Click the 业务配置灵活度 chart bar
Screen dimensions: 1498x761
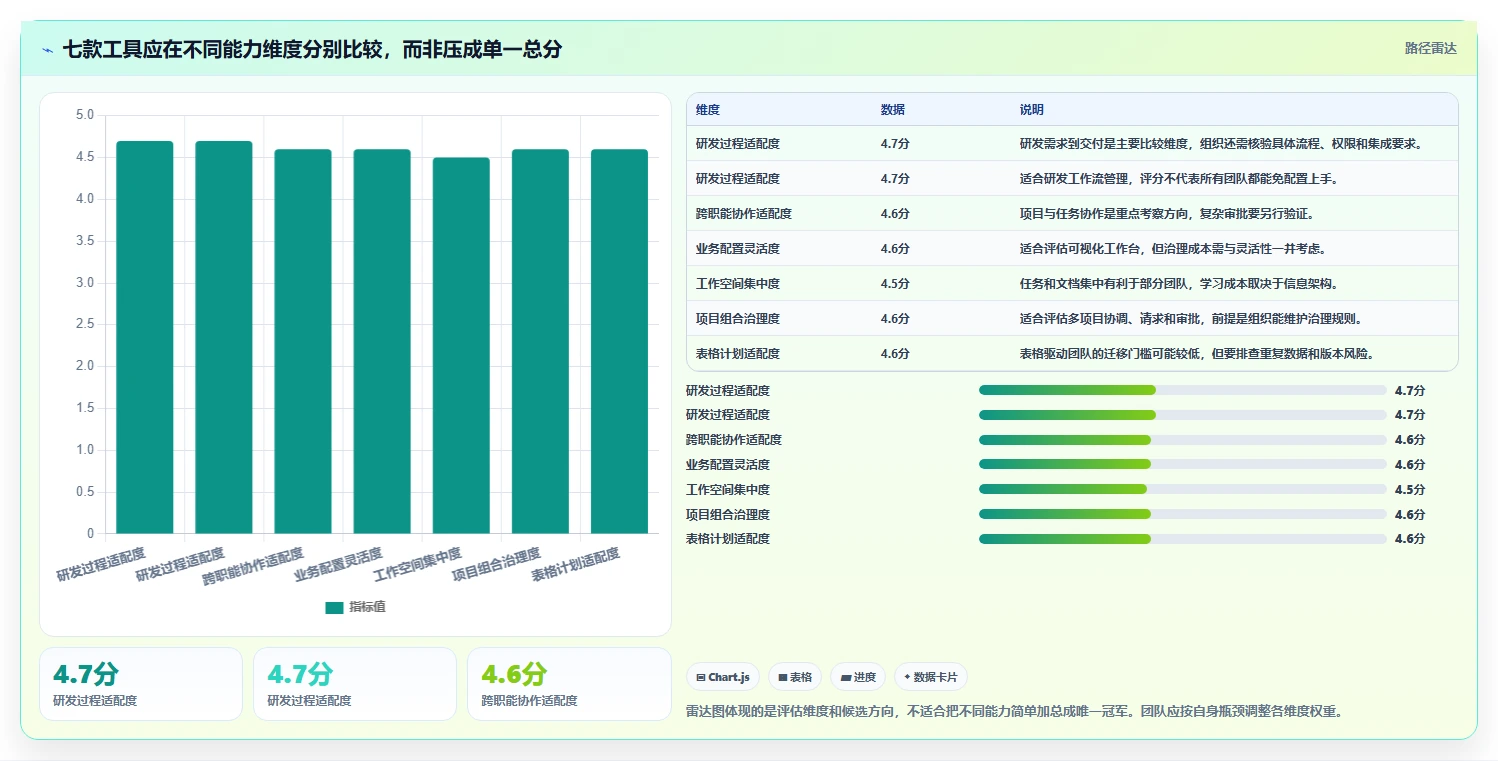(x=382, y=341)
